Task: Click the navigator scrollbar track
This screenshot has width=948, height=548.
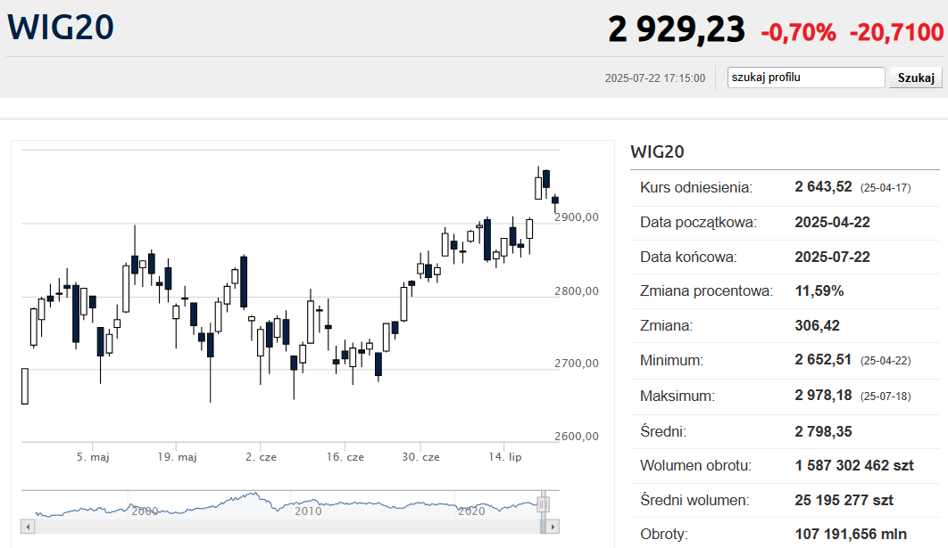Action: (x=290, y=526)
